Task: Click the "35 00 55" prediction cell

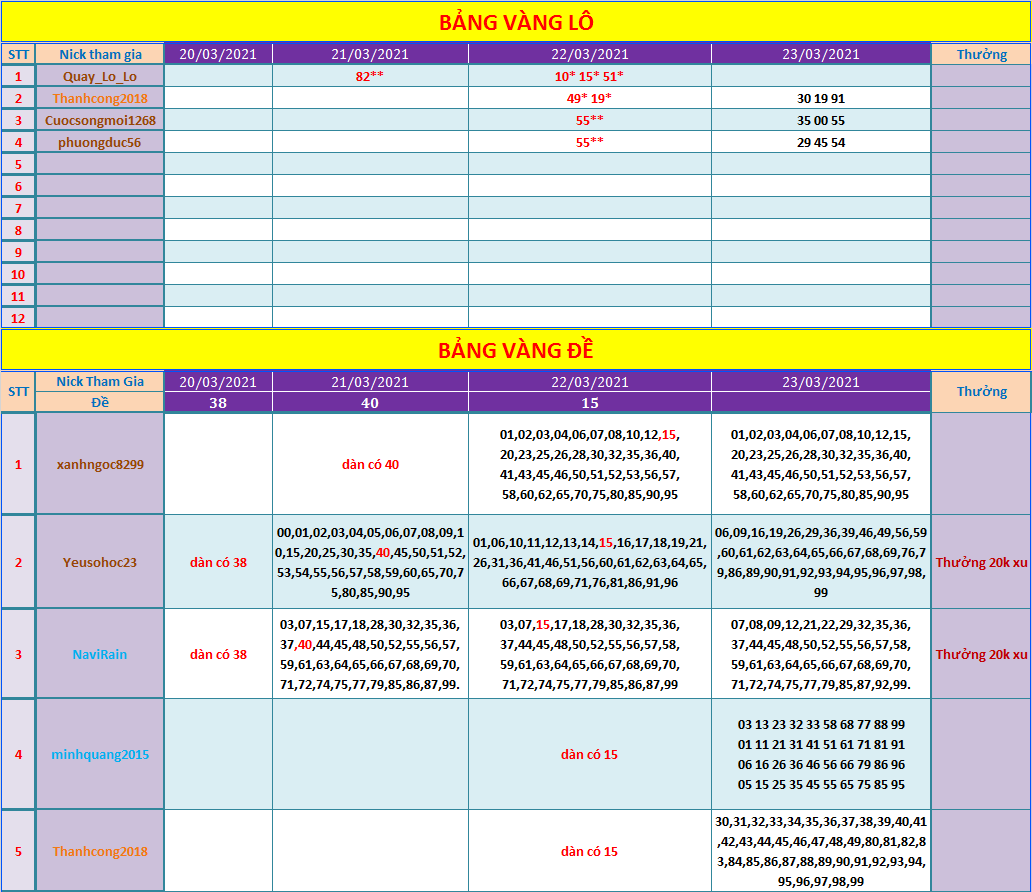Action: coord(821,120)
